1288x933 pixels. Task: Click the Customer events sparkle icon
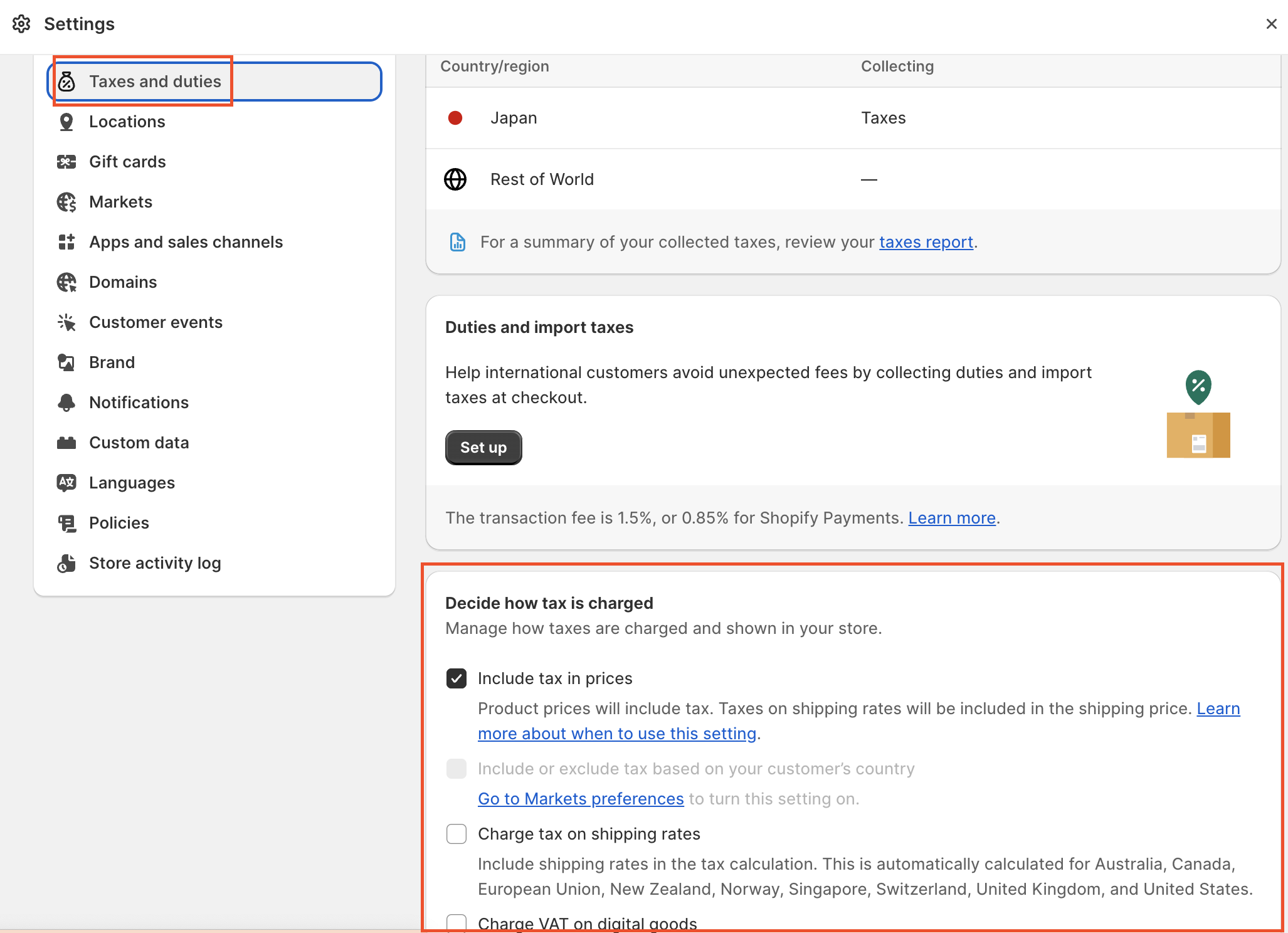coord(66,322)
